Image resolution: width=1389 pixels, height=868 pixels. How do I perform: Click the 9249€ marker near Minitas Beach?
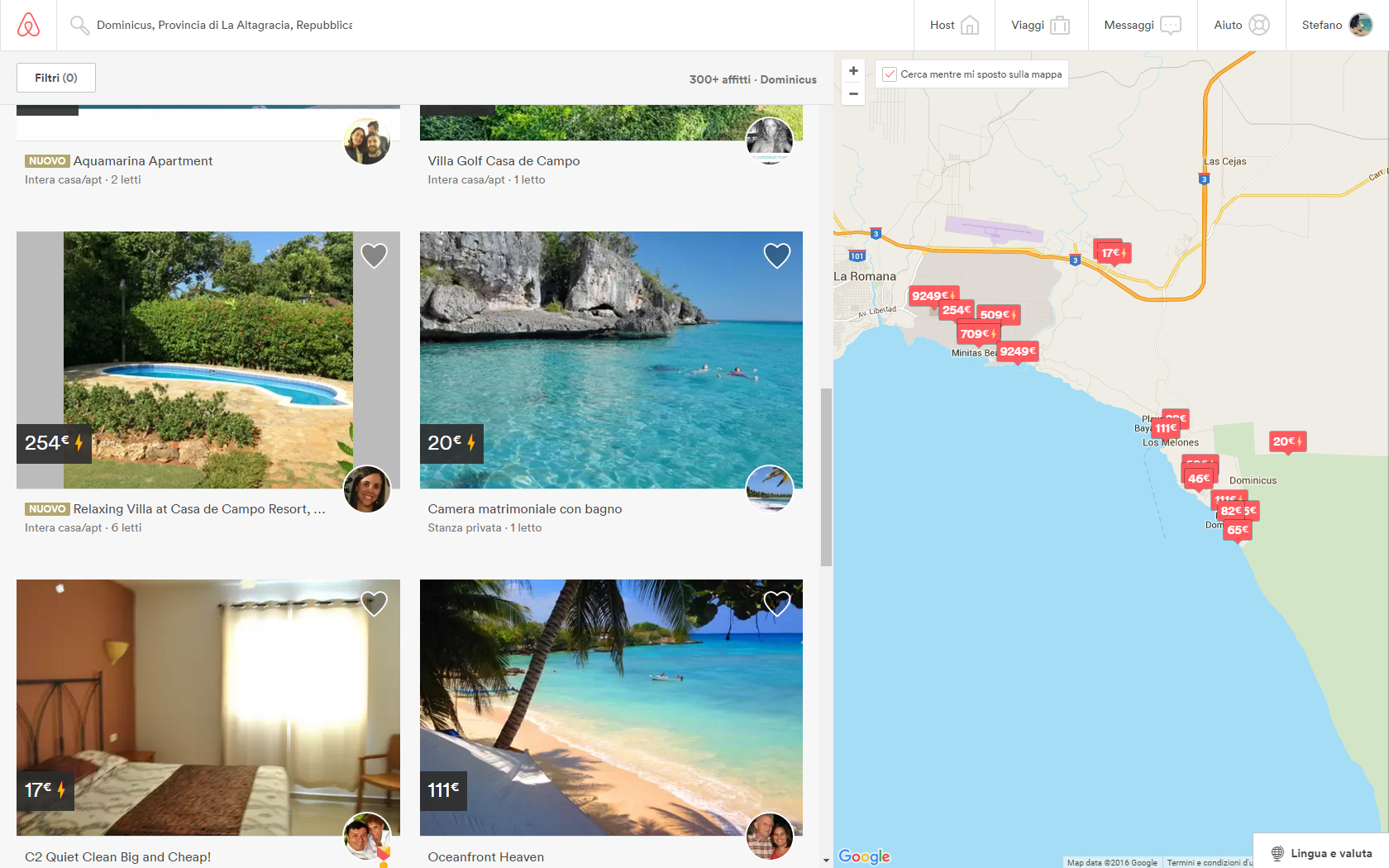pos(1018,351)
